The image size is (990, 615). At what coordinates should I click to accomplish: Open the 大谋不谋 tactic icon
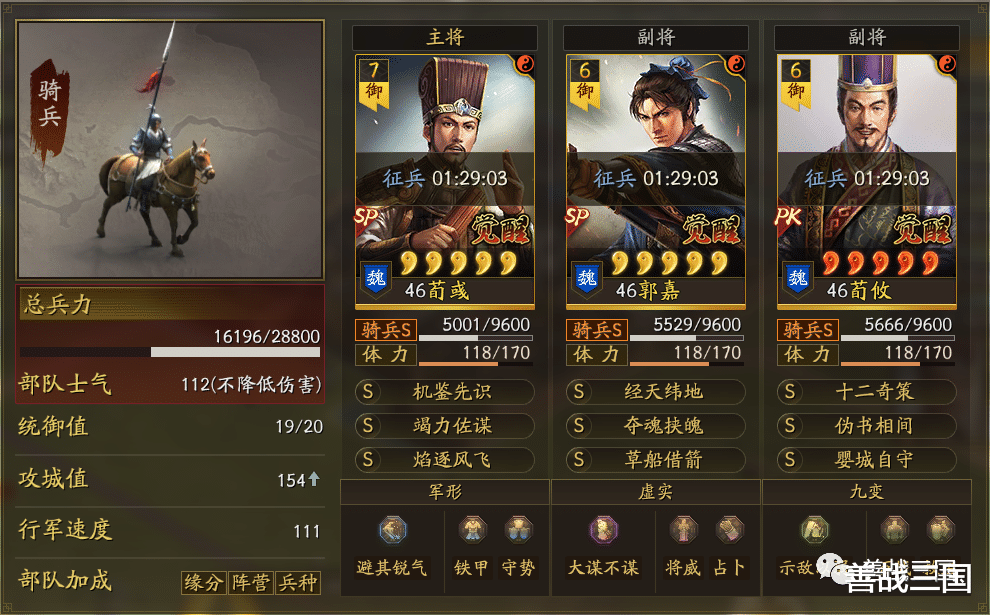[x=604, y=530]
